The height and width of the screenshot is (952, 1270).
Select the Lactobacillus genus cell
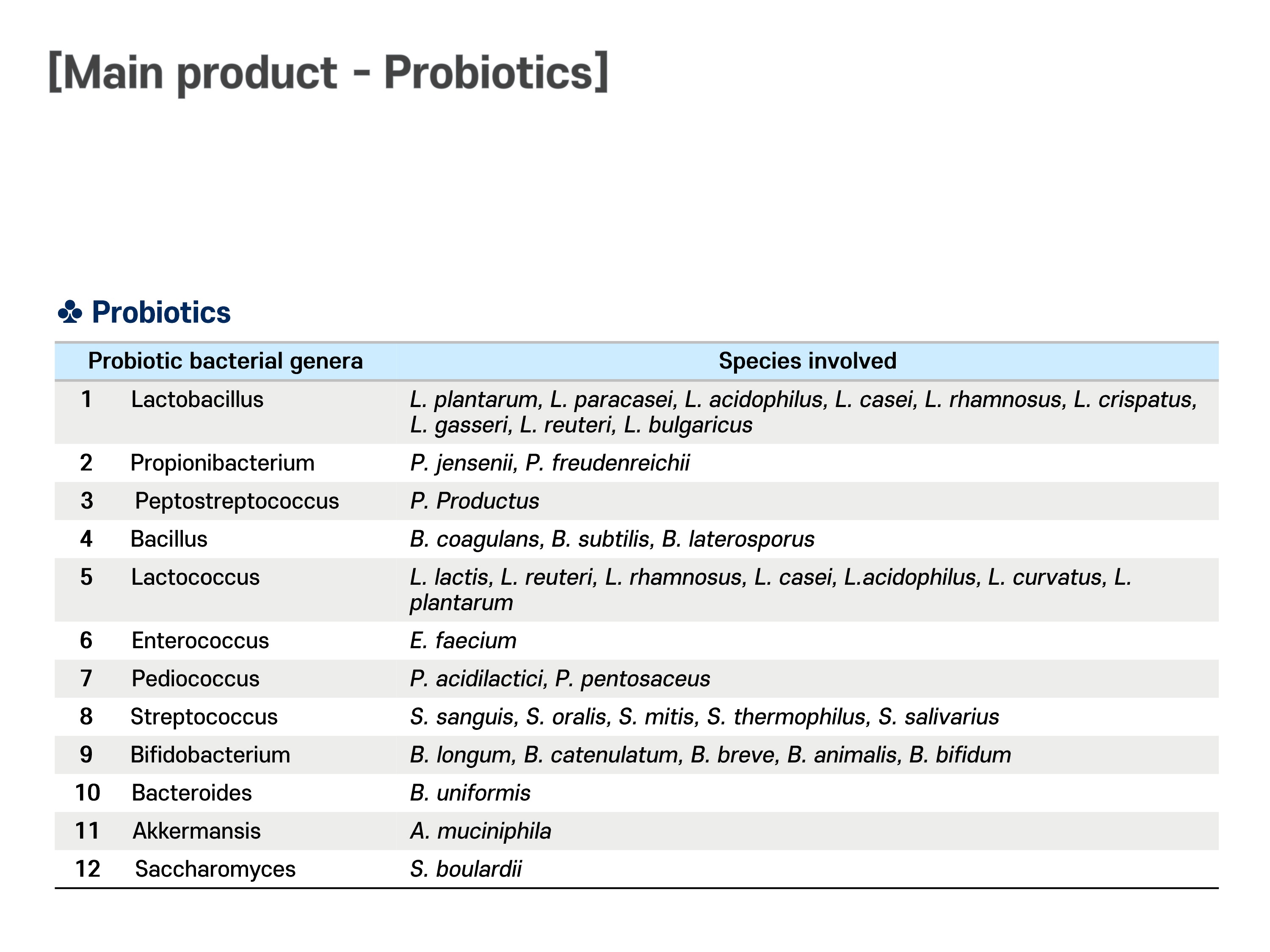pos(197,399)
